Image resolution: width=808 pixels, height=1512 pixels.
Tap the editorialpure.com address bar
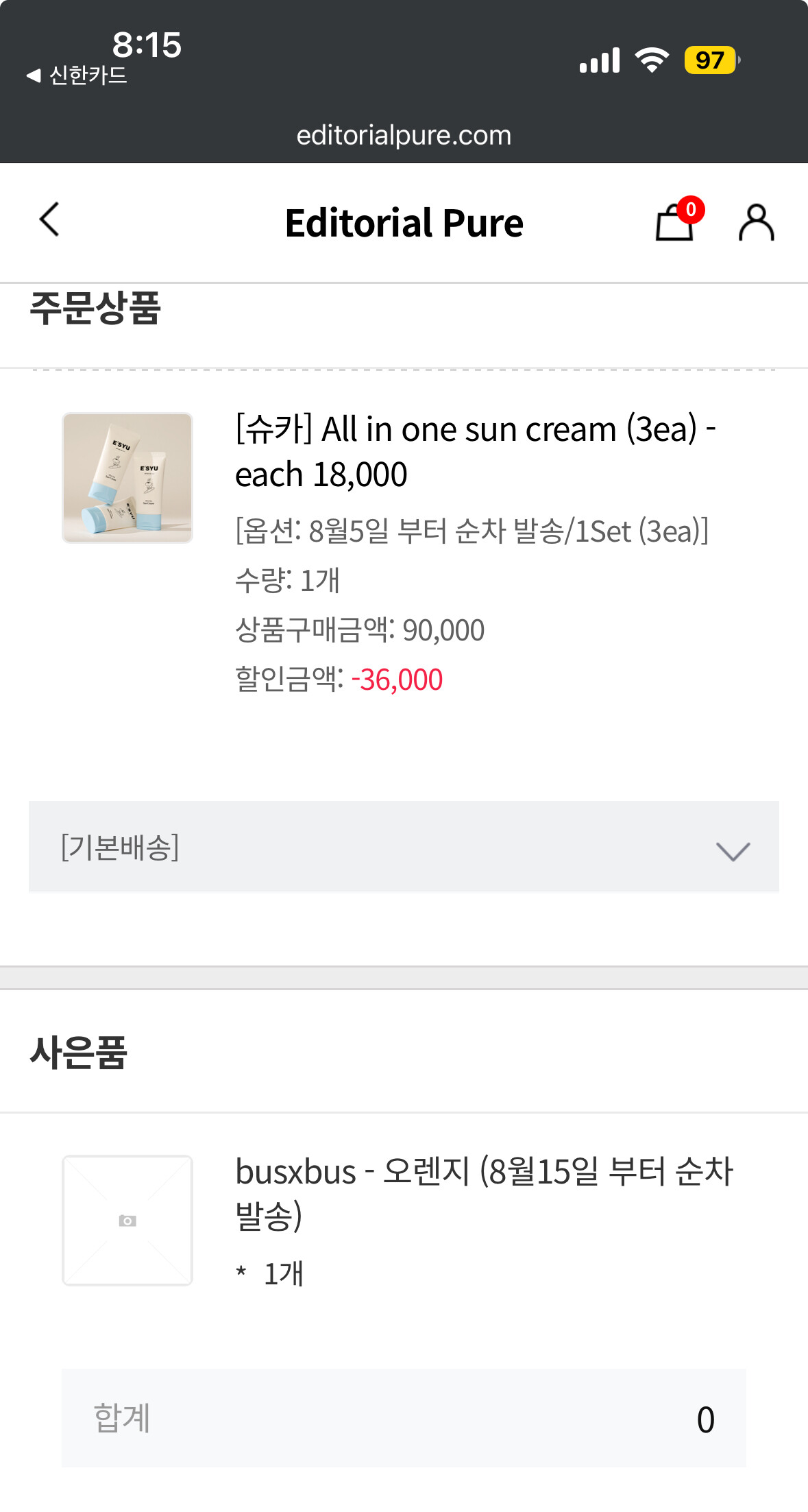pyautogui.click(x=404, y=135)
